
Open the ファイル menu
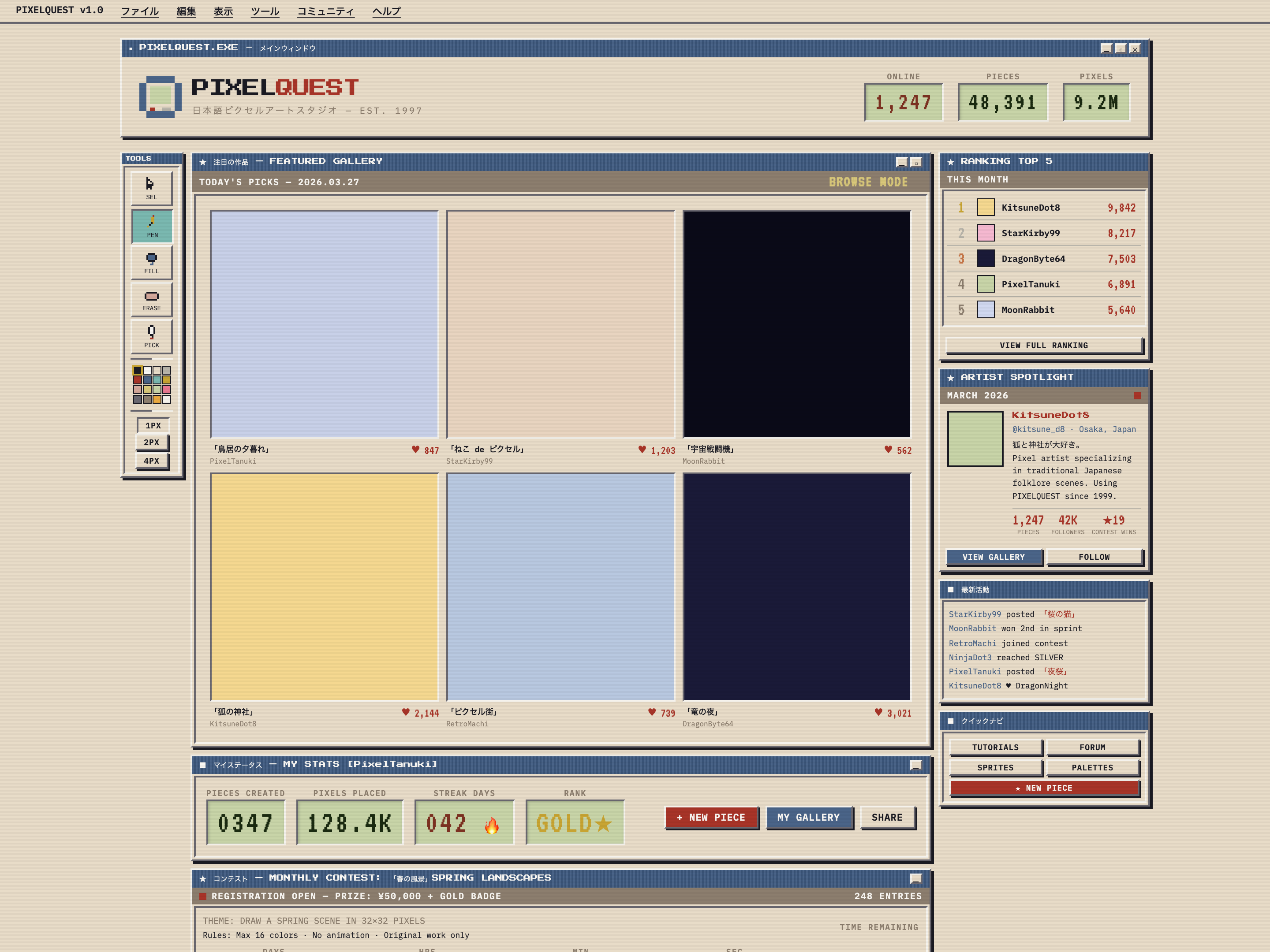click(x=139, y=11)
